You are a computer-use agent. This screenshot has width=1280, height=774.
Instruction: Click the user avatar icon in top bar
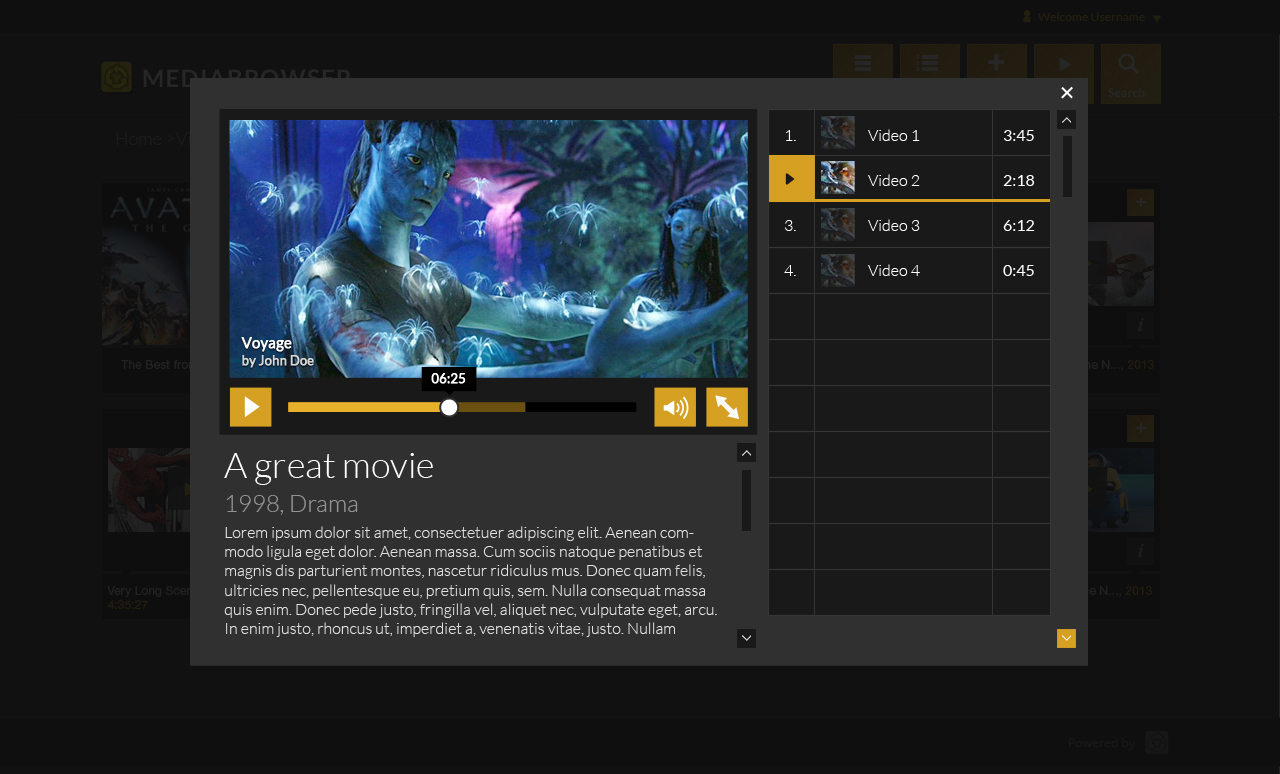(x=1026, y=17)
